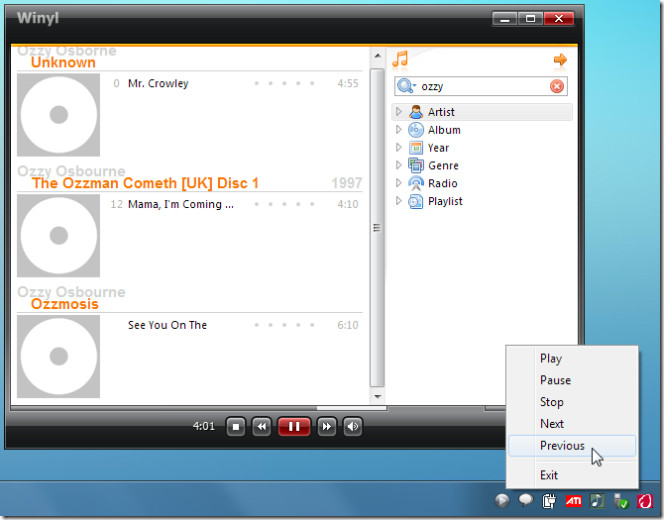Screen dimensions: 664x520
Task: Open the Unknown album title
Action: pos(63,63)
